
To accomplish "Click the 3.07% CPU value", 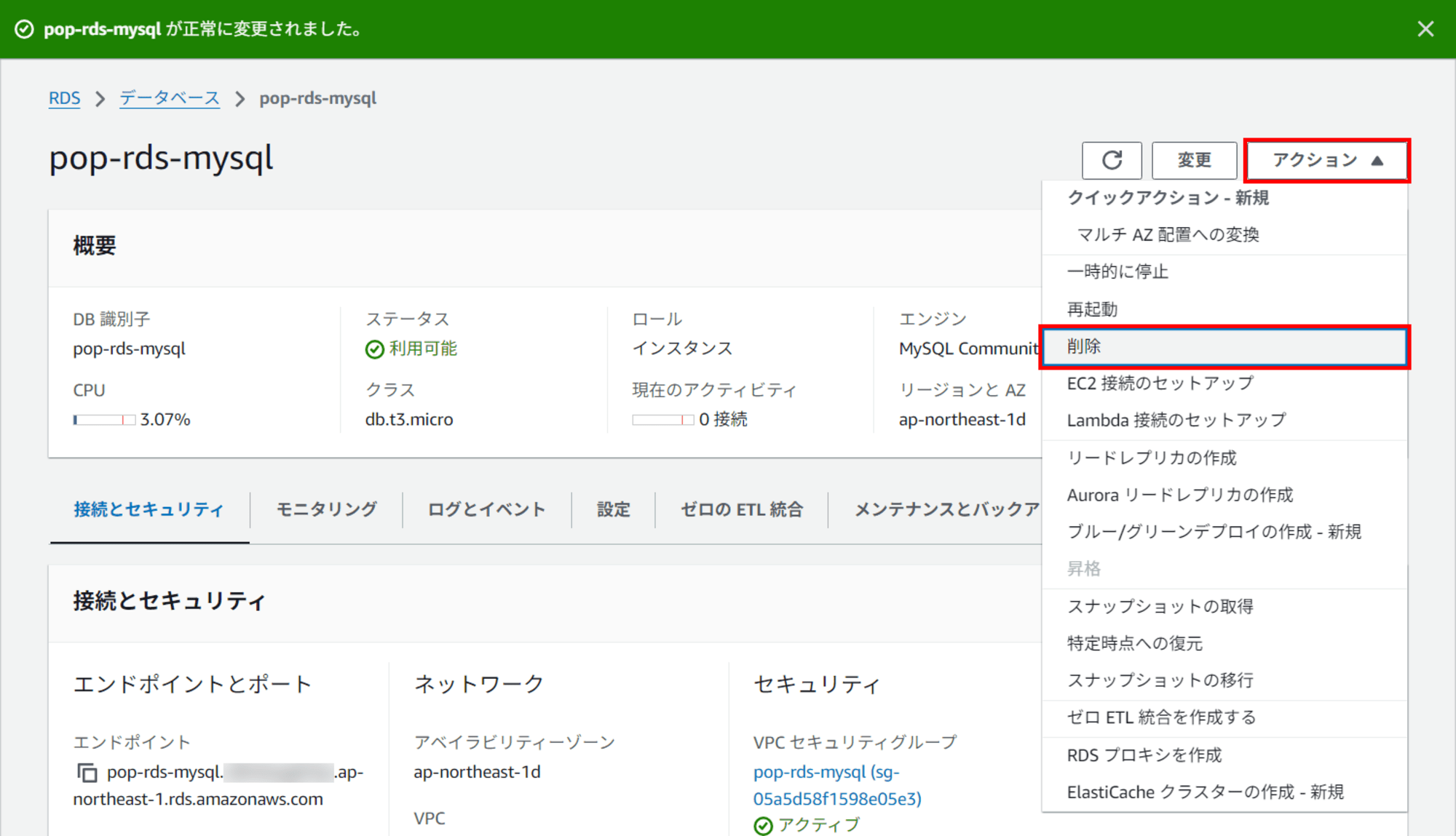I will pyautogui.click(x=165, y=420).
